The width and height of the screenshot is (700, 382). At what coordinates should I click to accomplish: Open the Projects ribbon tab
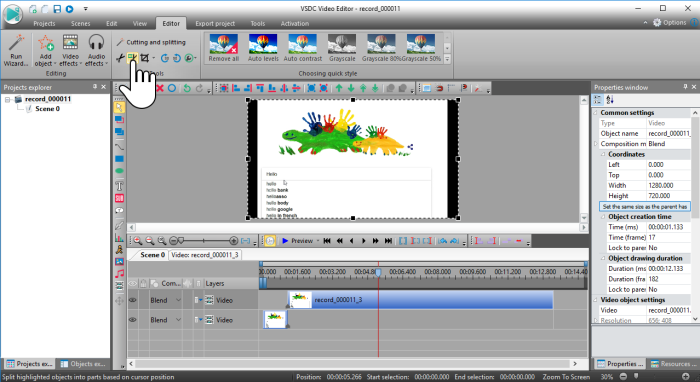[44, 23]
